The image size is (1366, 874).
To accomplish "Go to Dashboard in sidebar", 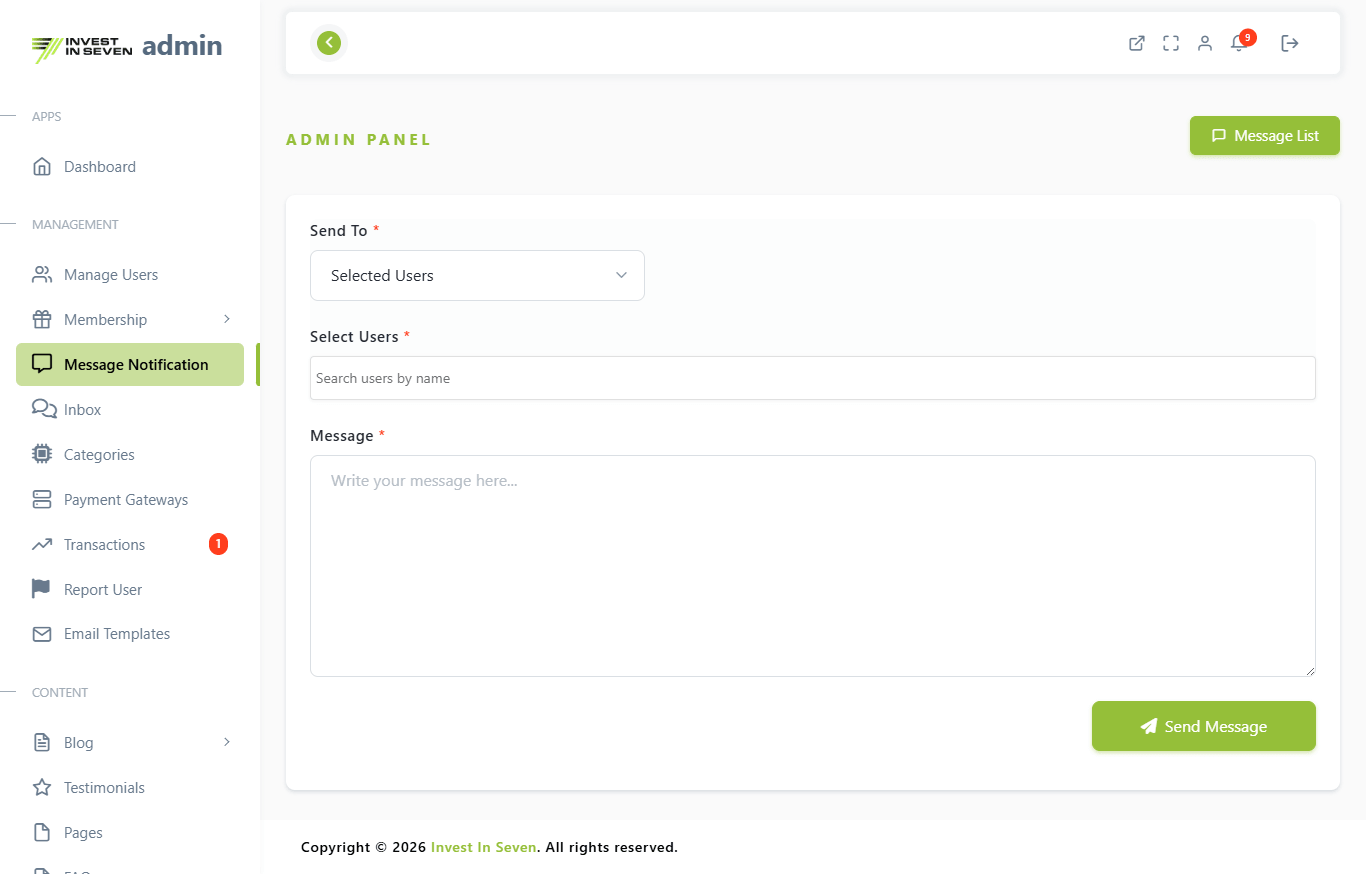I will pyautogui.click(x=99, y=167).
